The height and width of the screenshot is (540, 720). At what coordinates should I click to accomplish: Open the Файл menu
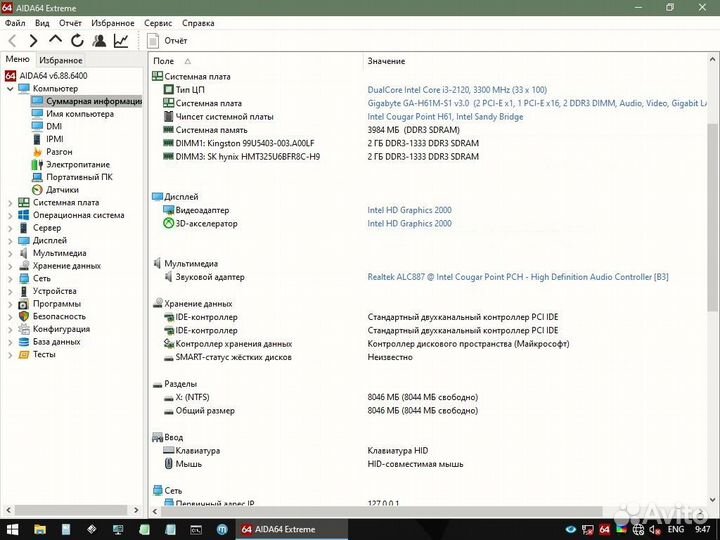[15, 22]
